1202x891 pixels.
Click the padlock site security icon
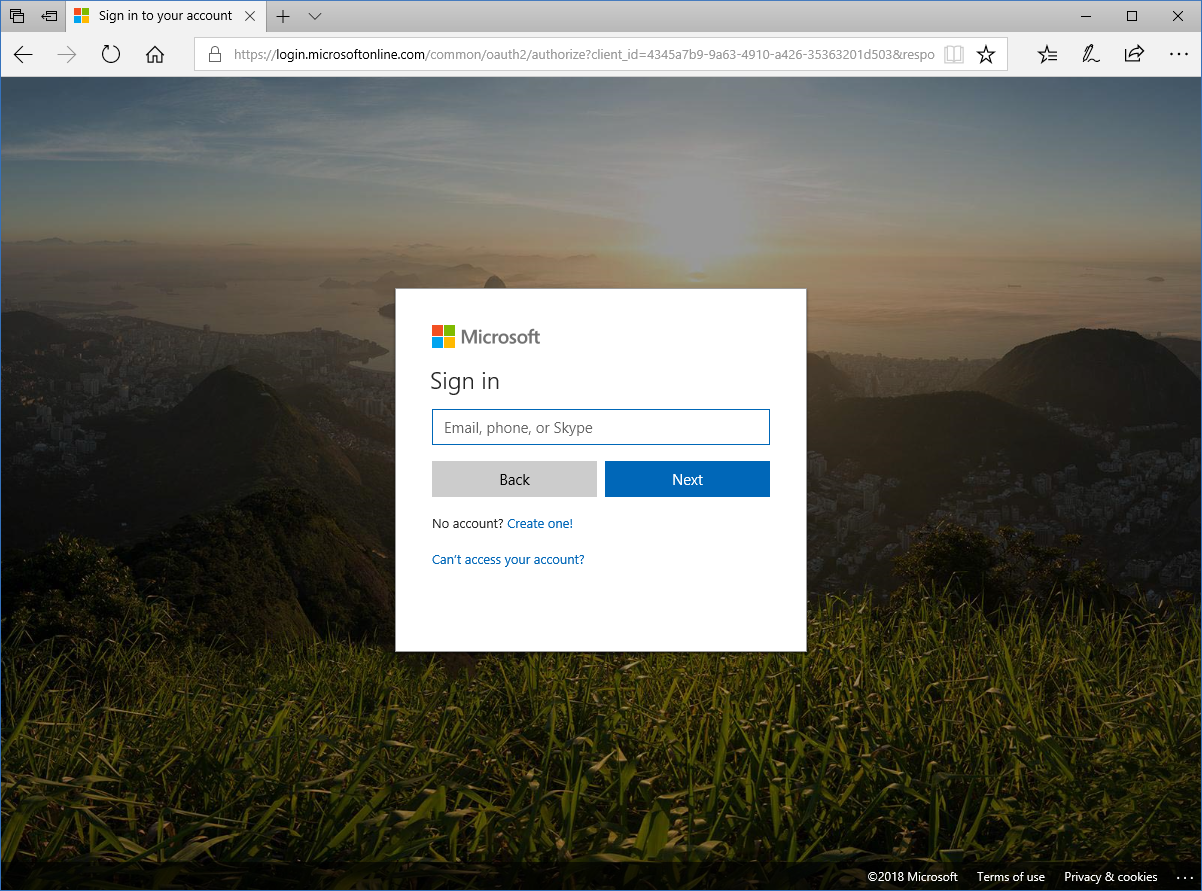(x=214, y=54)
